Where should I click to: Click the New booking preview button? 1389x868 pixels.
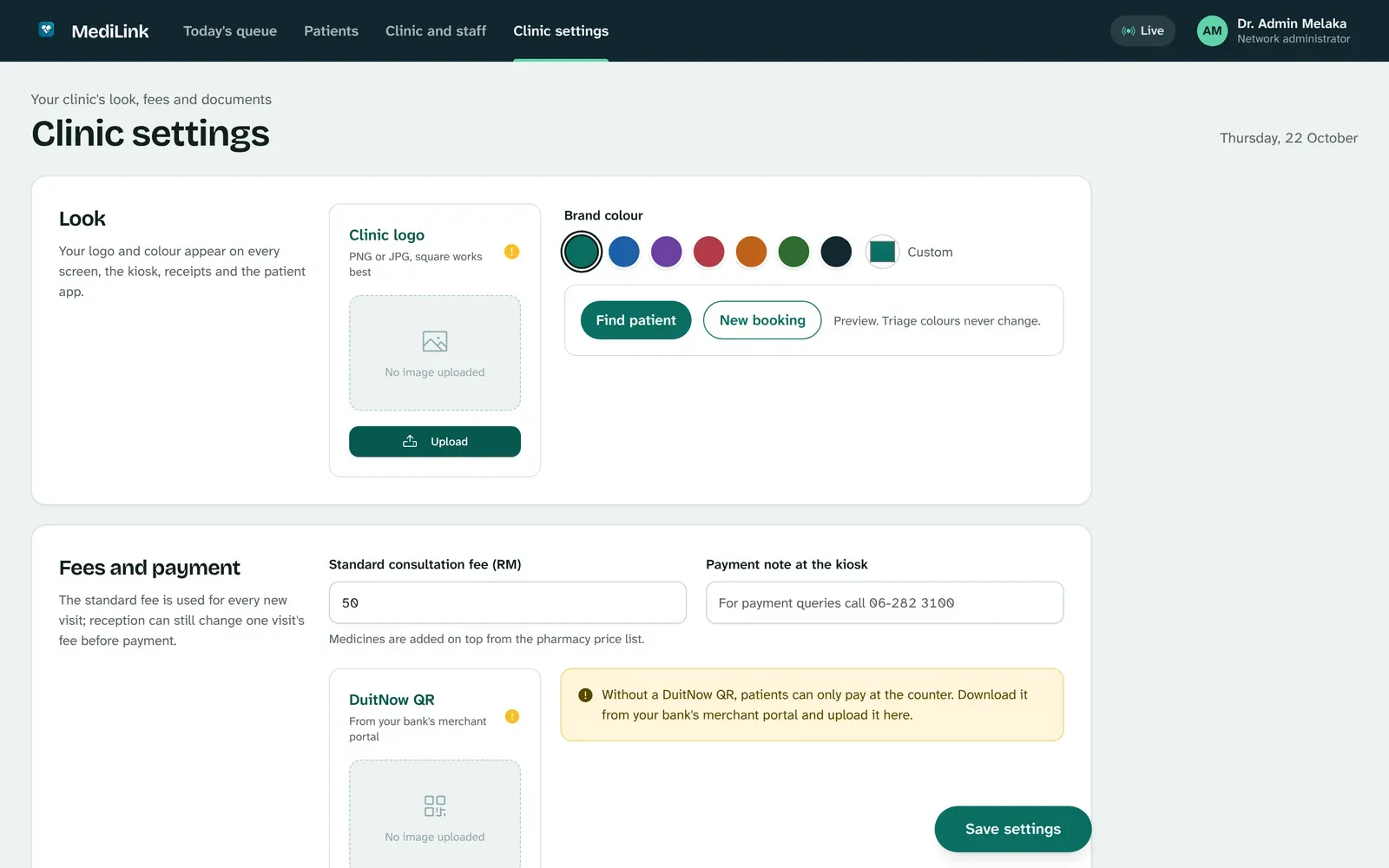coord(762,320)
